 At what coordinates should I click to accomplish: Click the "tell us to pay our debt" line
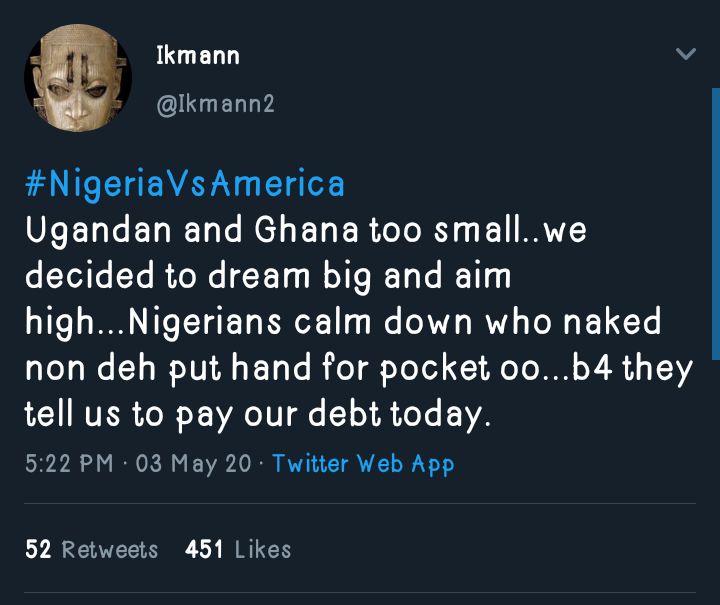point(258,413)
